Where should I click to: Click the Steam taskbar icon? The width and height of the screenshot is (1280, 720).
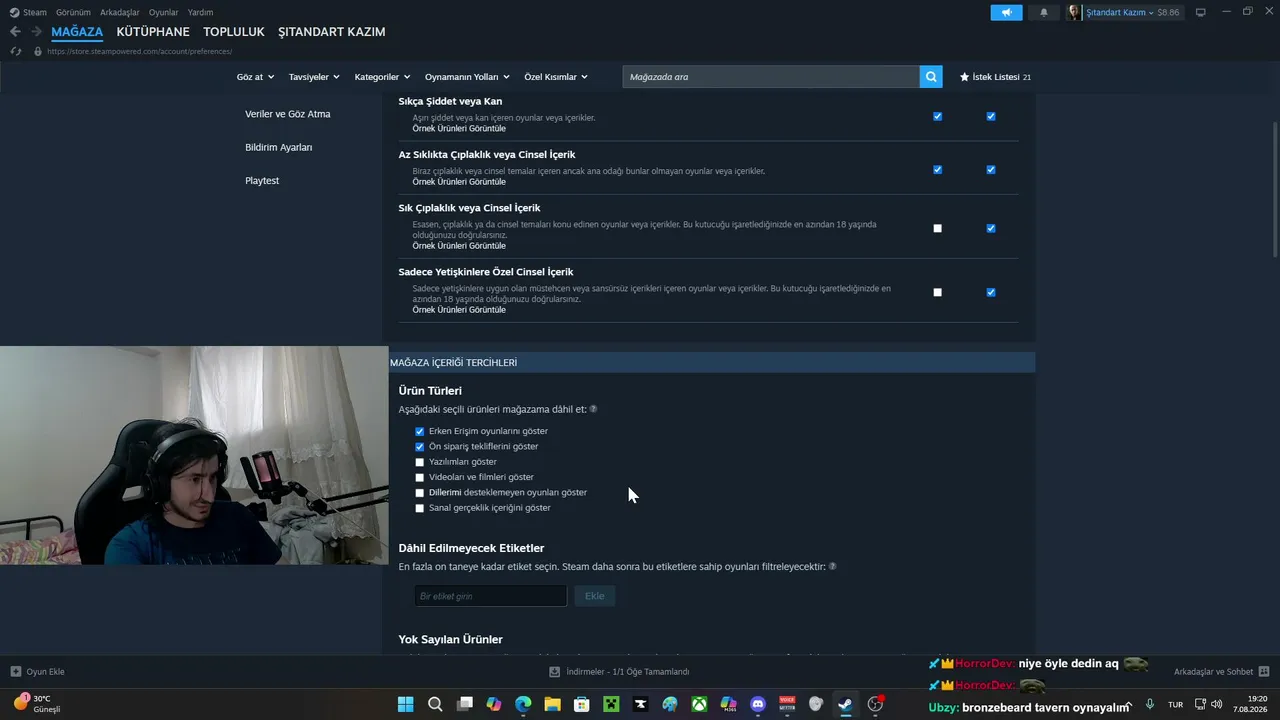pyautogui.click(x=846, y=704)
